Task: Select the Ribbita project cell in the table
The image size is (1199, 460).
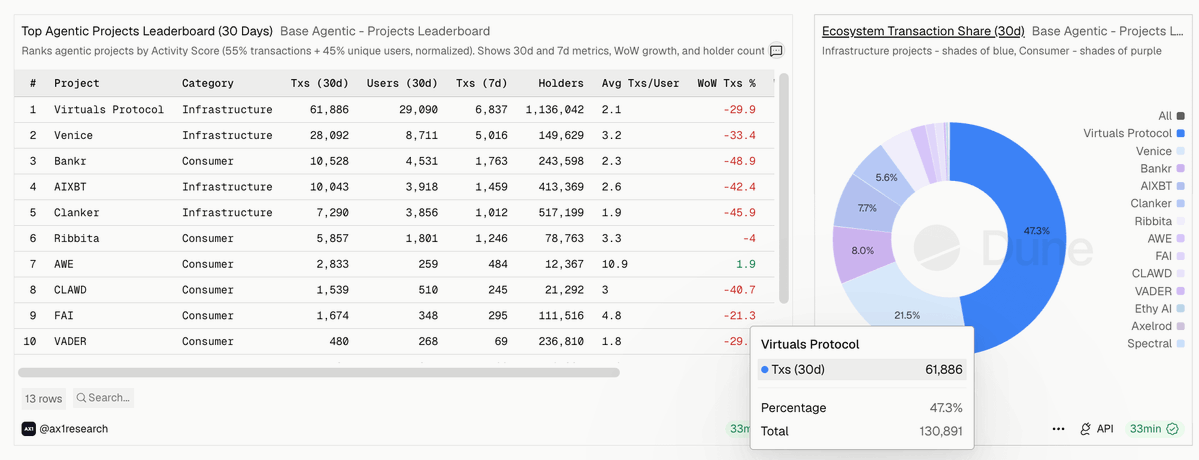Action: click(x=76, y=238)
